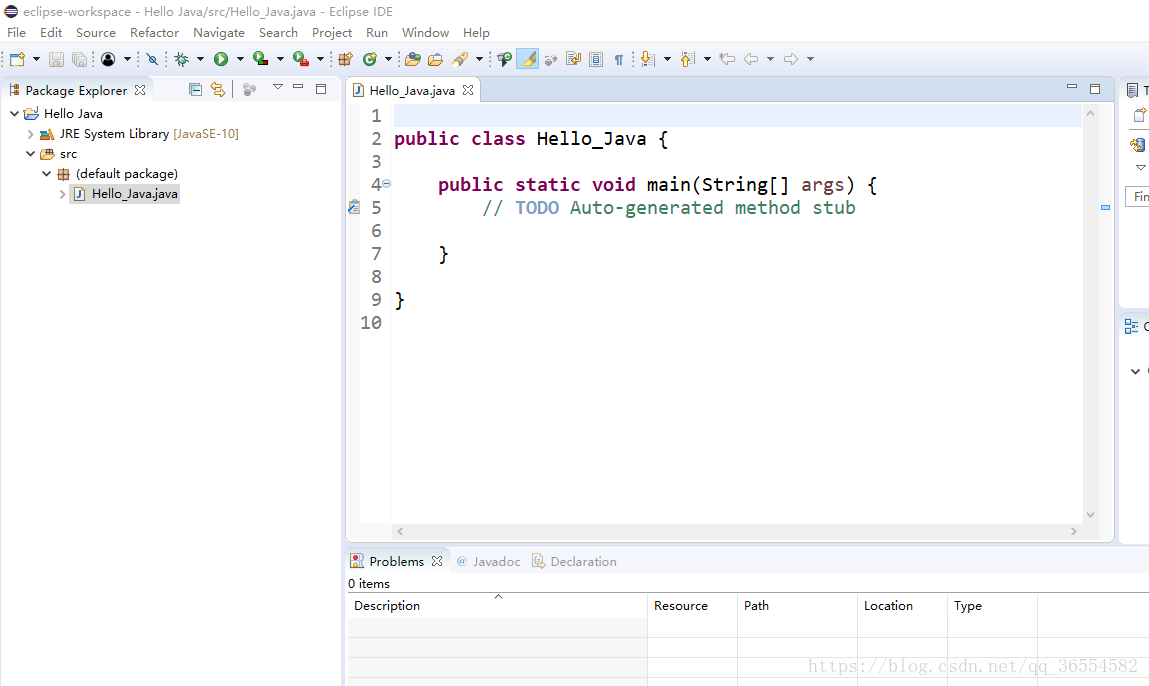Open Search dropdown arrow

479,59
